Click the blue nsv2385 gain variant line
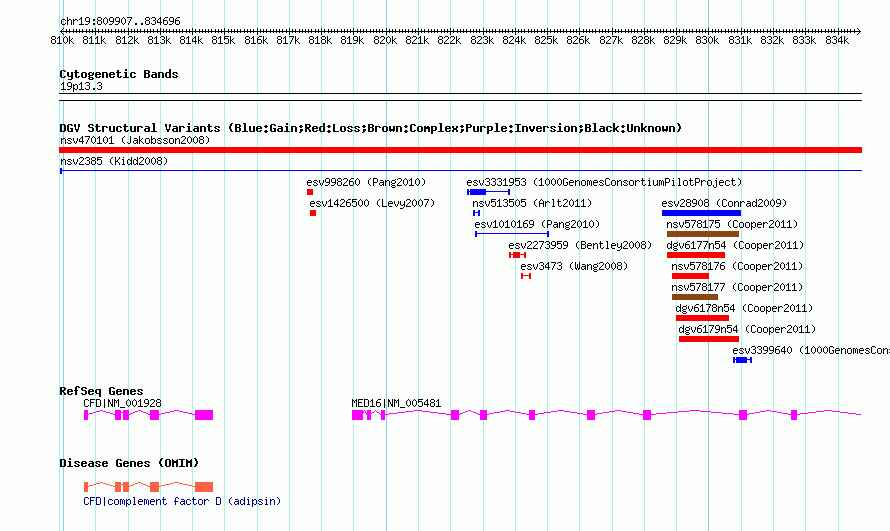 (460, 170)
